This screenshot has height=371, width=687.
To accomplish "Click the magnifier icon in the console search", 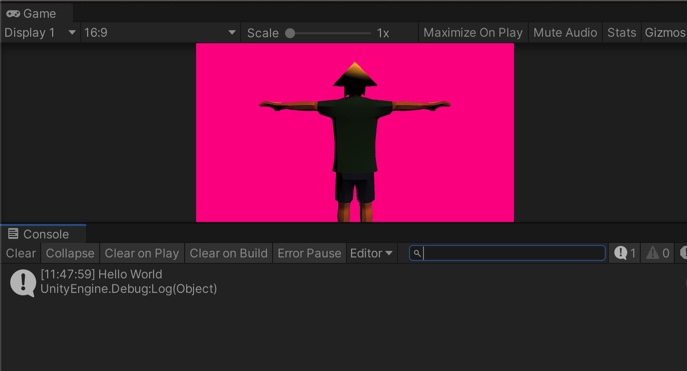I will click(x=417, y=253).
